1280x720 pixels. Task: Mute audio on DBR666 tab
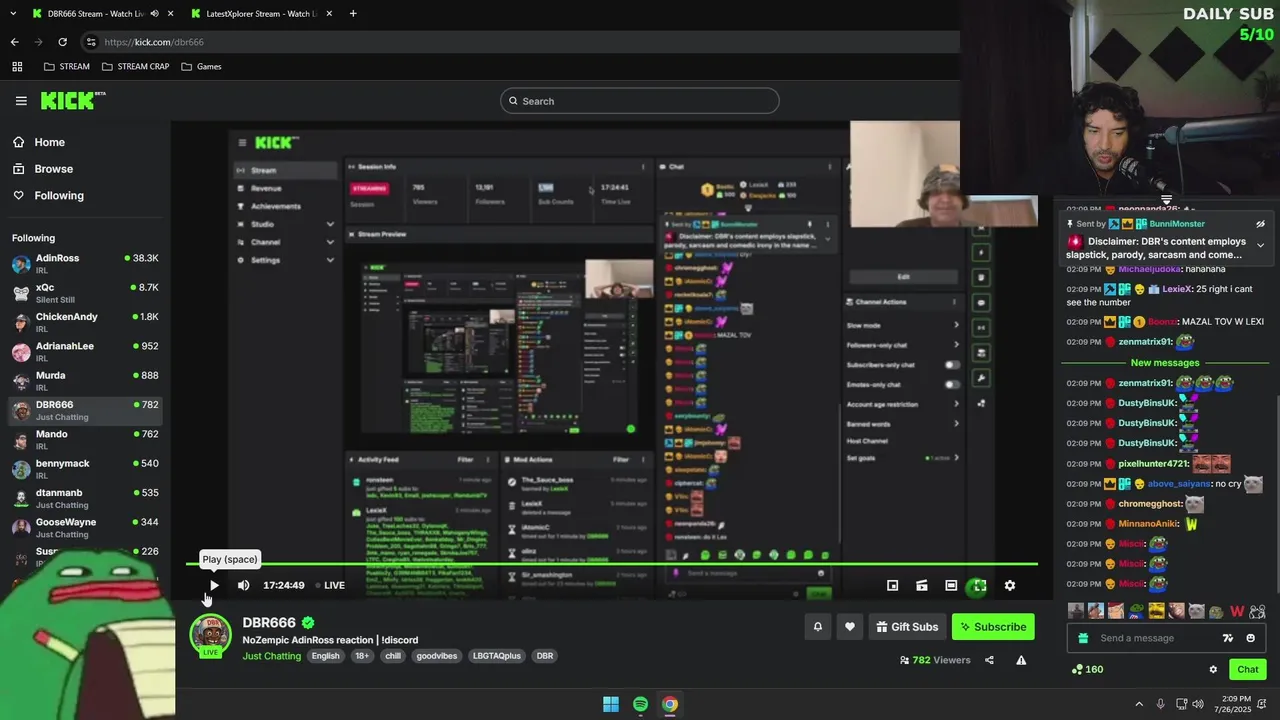click(154, 14)
